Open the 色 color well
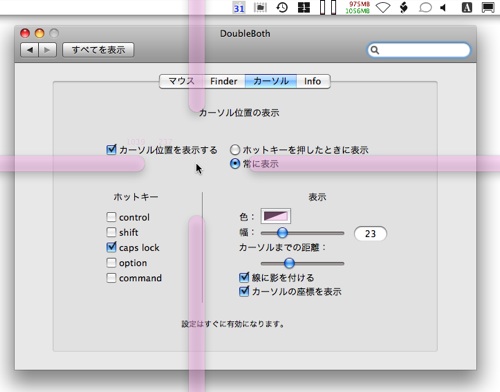 pyautogui.click(x=275, y=216)
